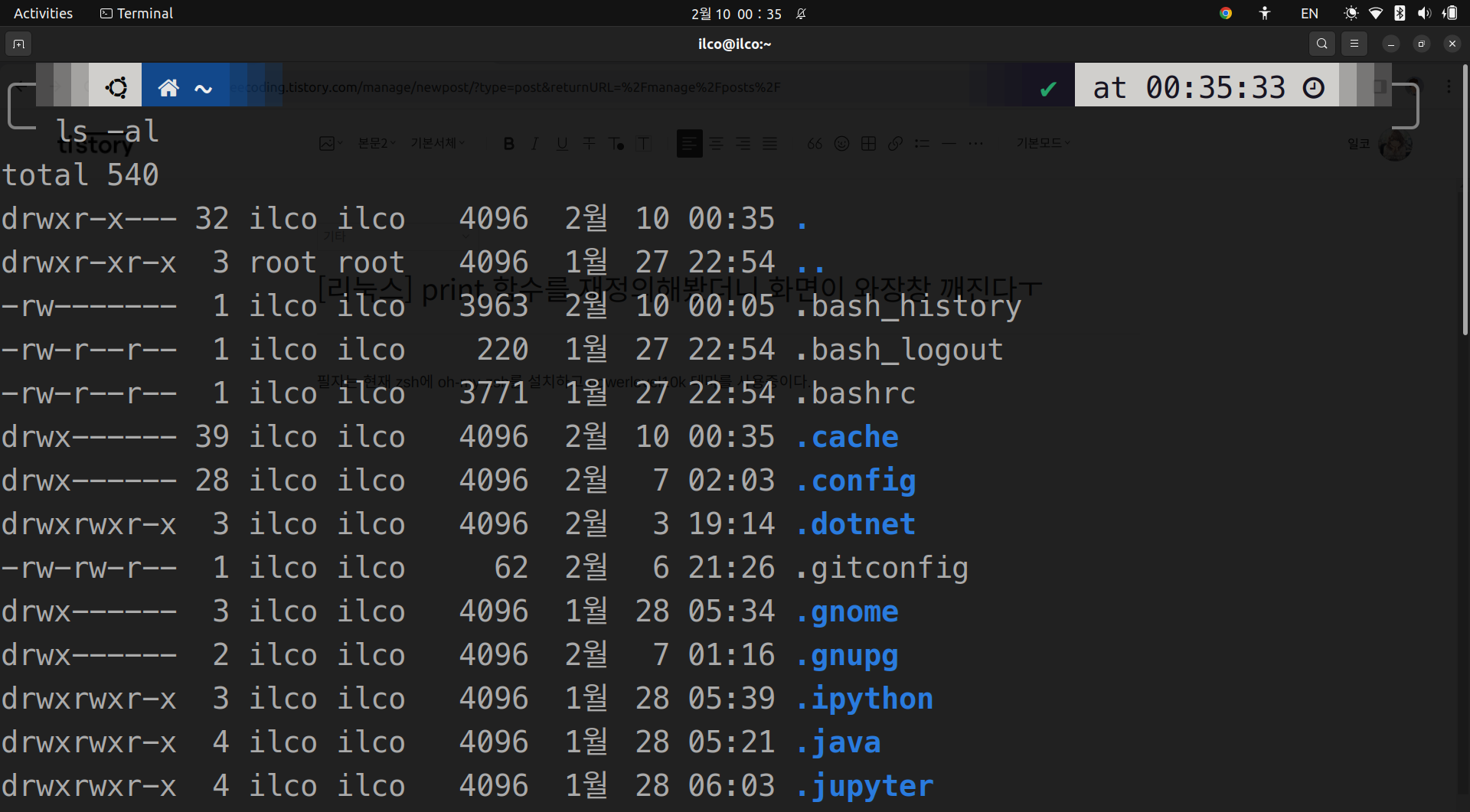Expand the 본문2 paragraph style dropdown
The image size is (1470, 812).
[x=377, y=143]
